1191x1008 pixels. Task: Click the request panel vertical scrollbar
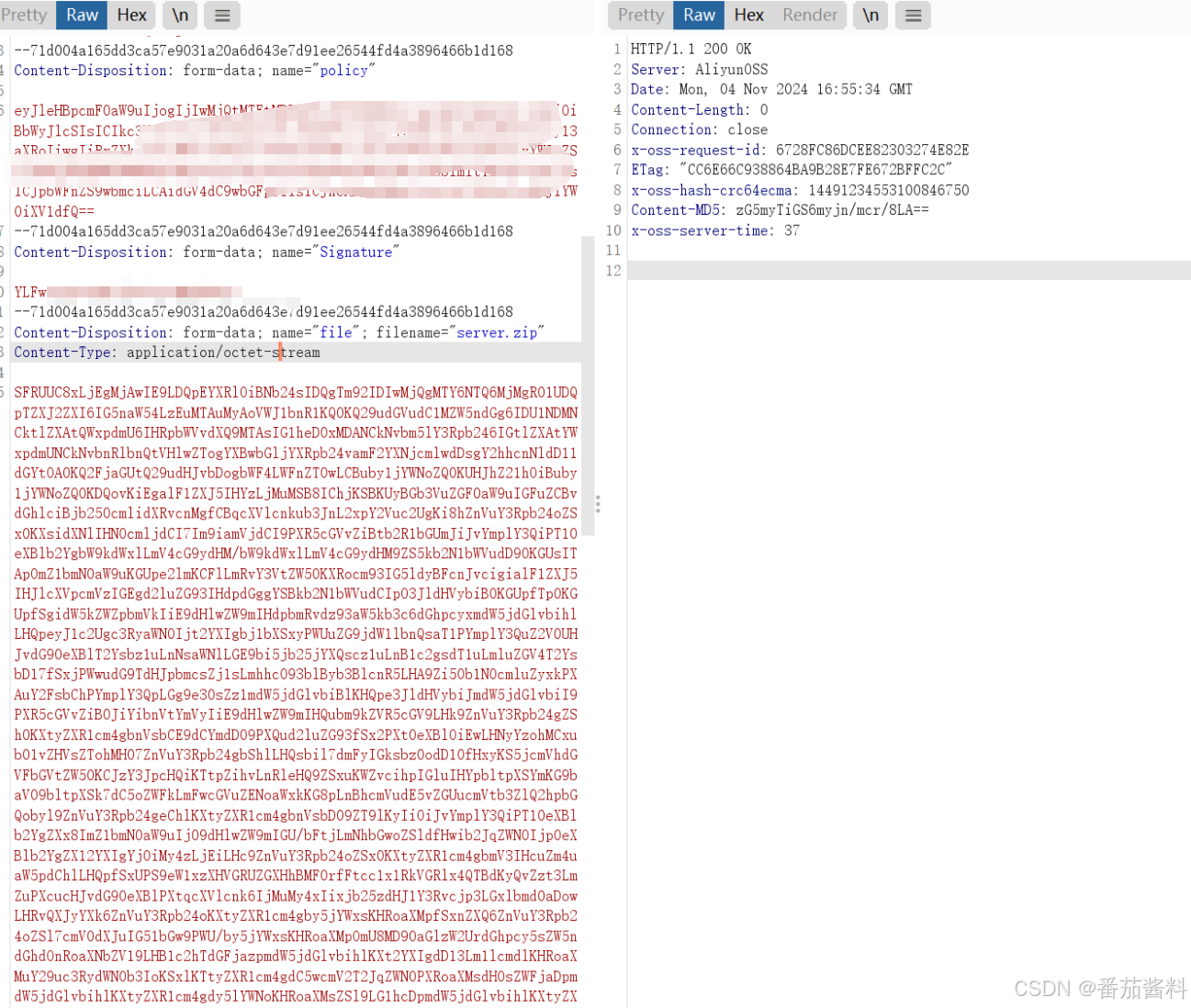tap(588, 386)
